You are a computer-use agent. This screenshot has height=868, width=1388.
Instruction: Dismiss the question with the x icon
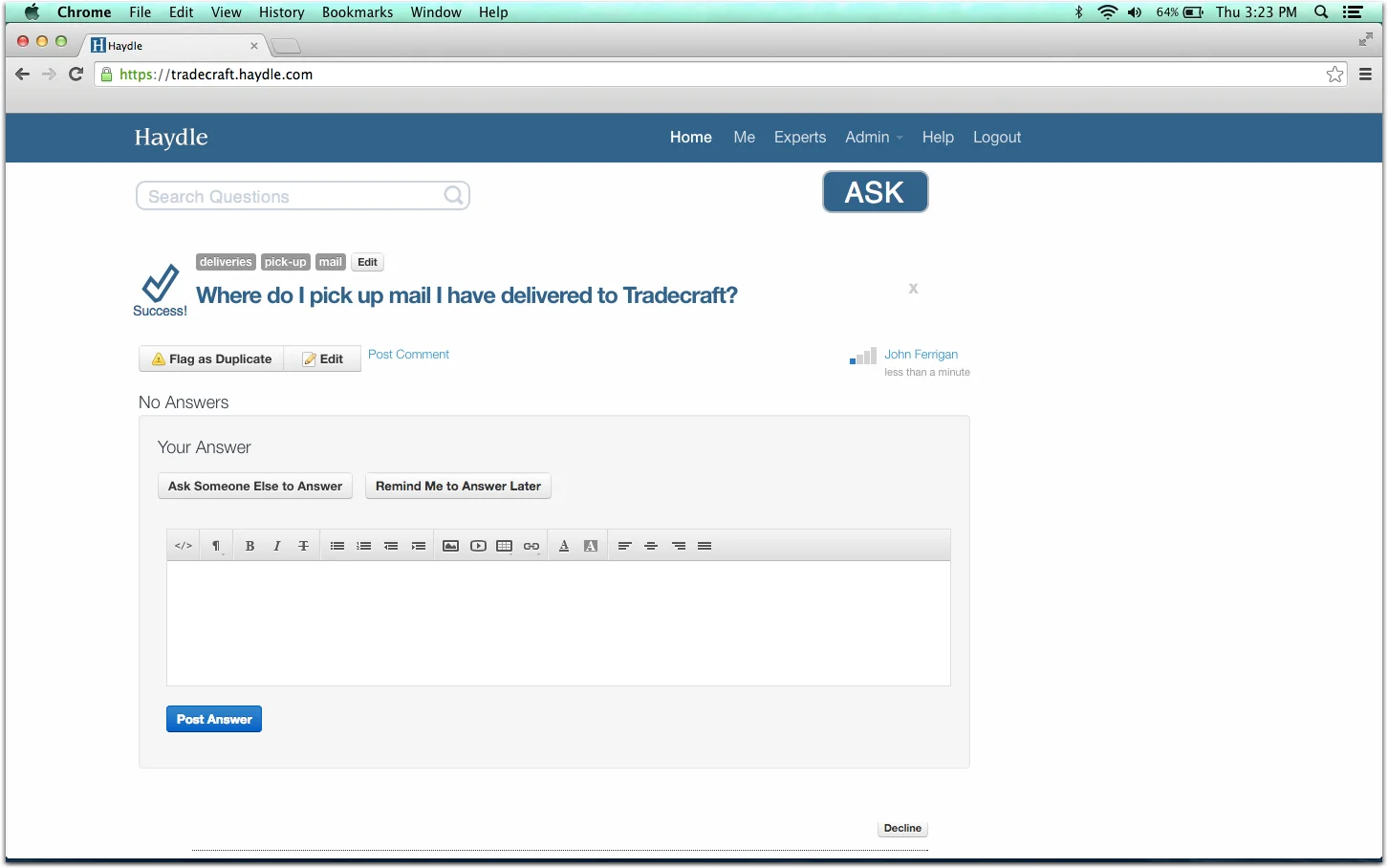[x=913, y=288]
